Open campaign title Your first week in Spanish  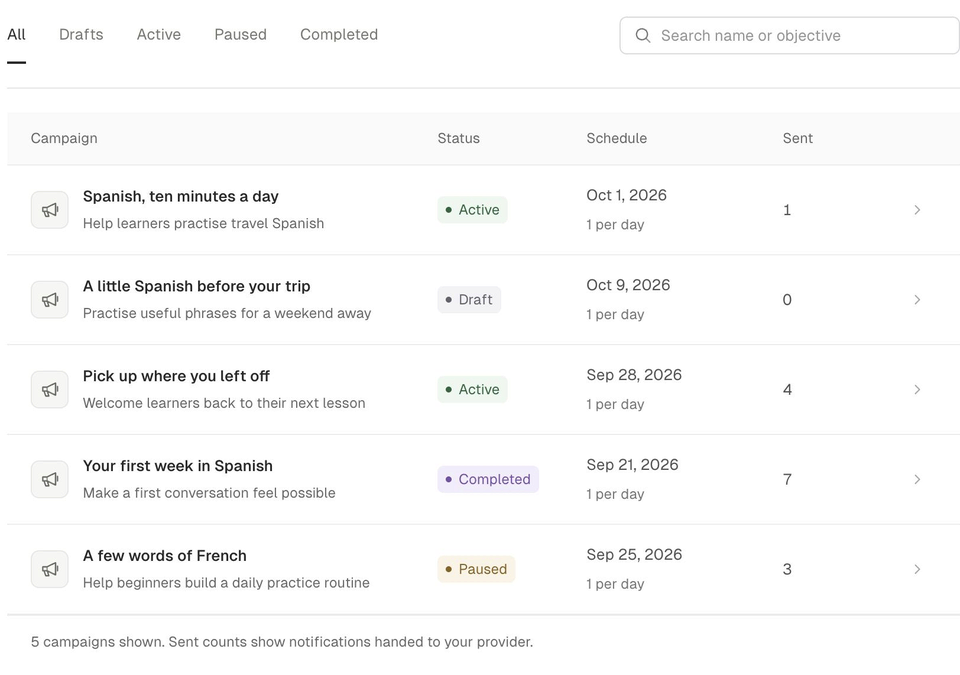pyautogui.click(x=178, y=466)
